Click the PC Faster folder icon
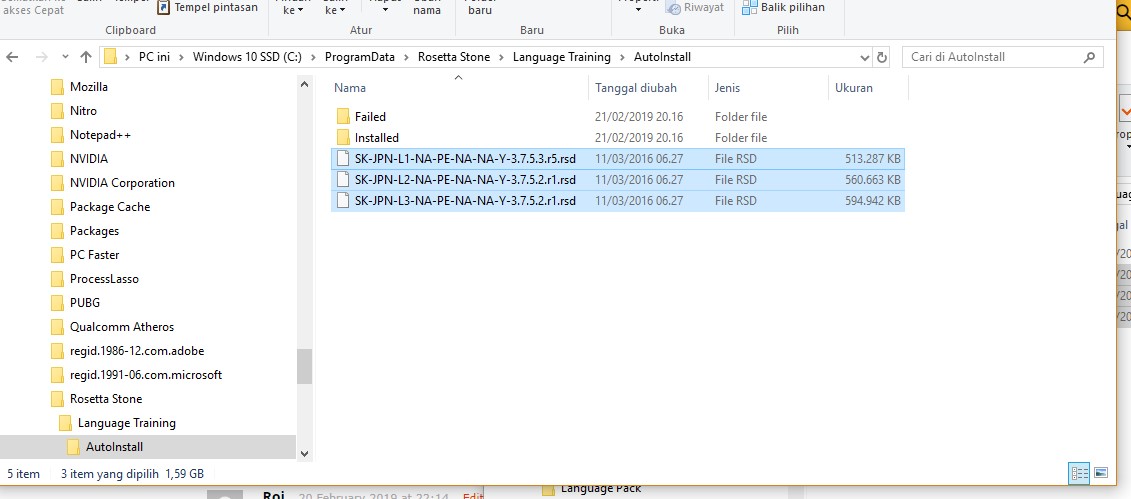Viewport: 1131px width, 499px height. coord(58,255)
